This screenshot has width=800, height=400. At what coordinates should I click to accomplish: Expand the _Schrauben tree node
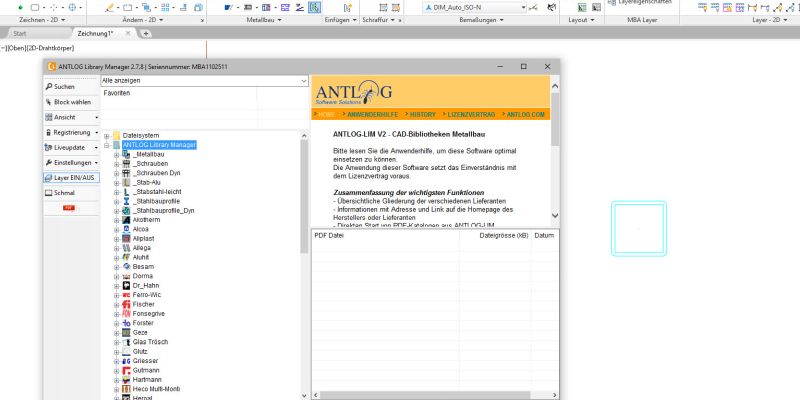116,164
